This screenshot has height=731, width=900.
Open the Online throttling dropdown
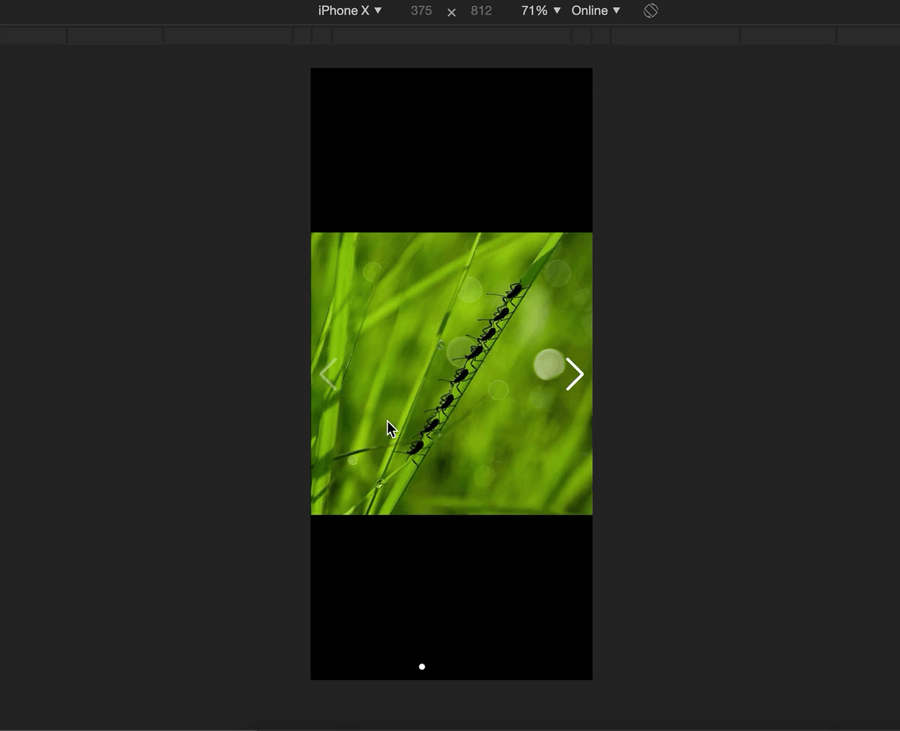[x=595, y=10]
